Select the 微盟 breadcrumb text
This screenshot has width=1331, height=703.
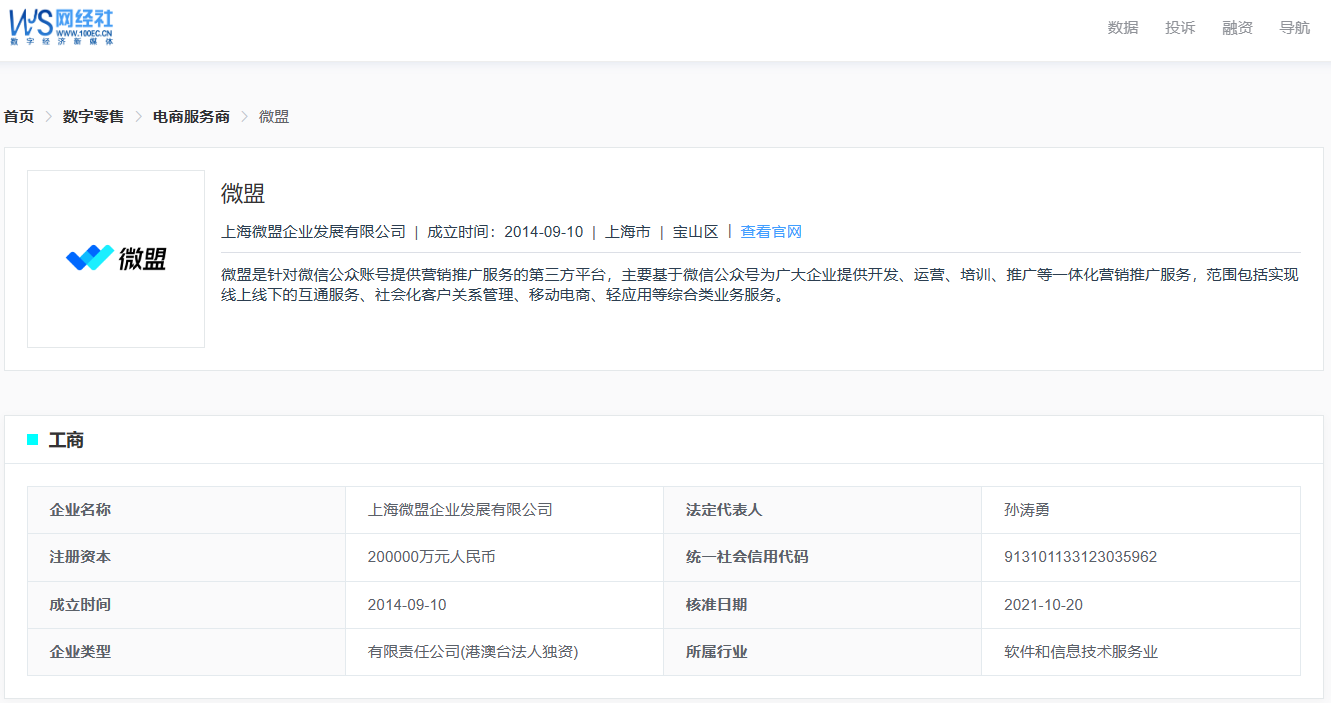click(274, 117)
